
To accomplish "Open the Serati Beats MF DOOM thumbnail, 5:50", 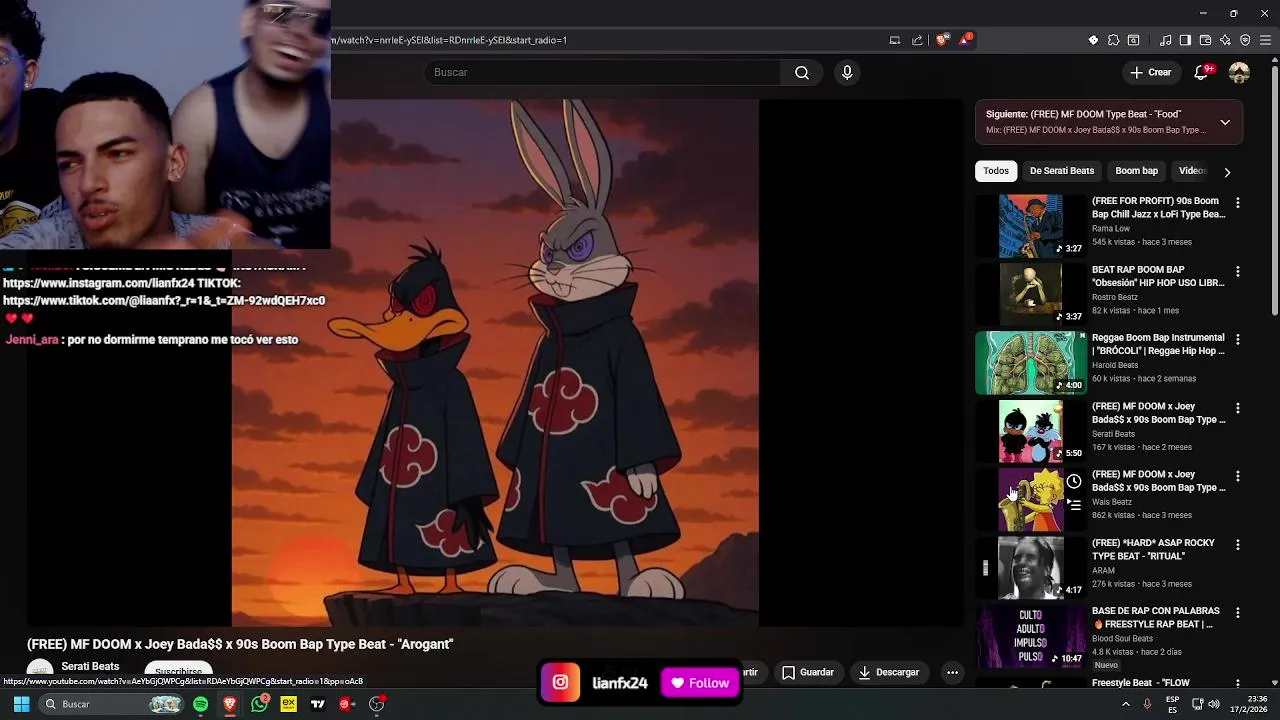I will pos(1031,431).
